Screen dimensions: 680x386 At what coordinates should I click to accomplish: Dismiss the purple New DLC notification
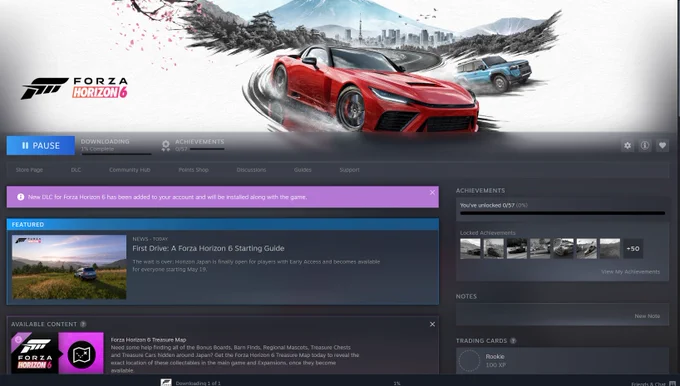tap(432, 193)
